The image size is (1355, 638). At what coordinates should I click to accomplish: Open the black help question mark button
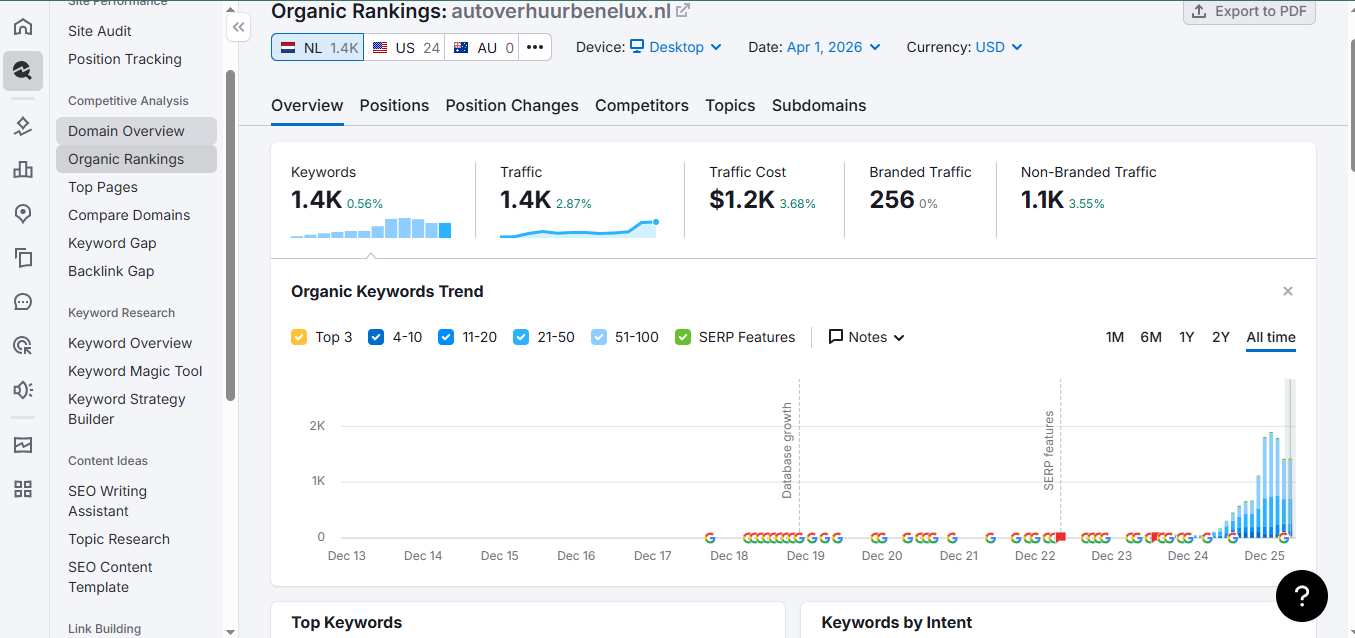[1302, 597]
